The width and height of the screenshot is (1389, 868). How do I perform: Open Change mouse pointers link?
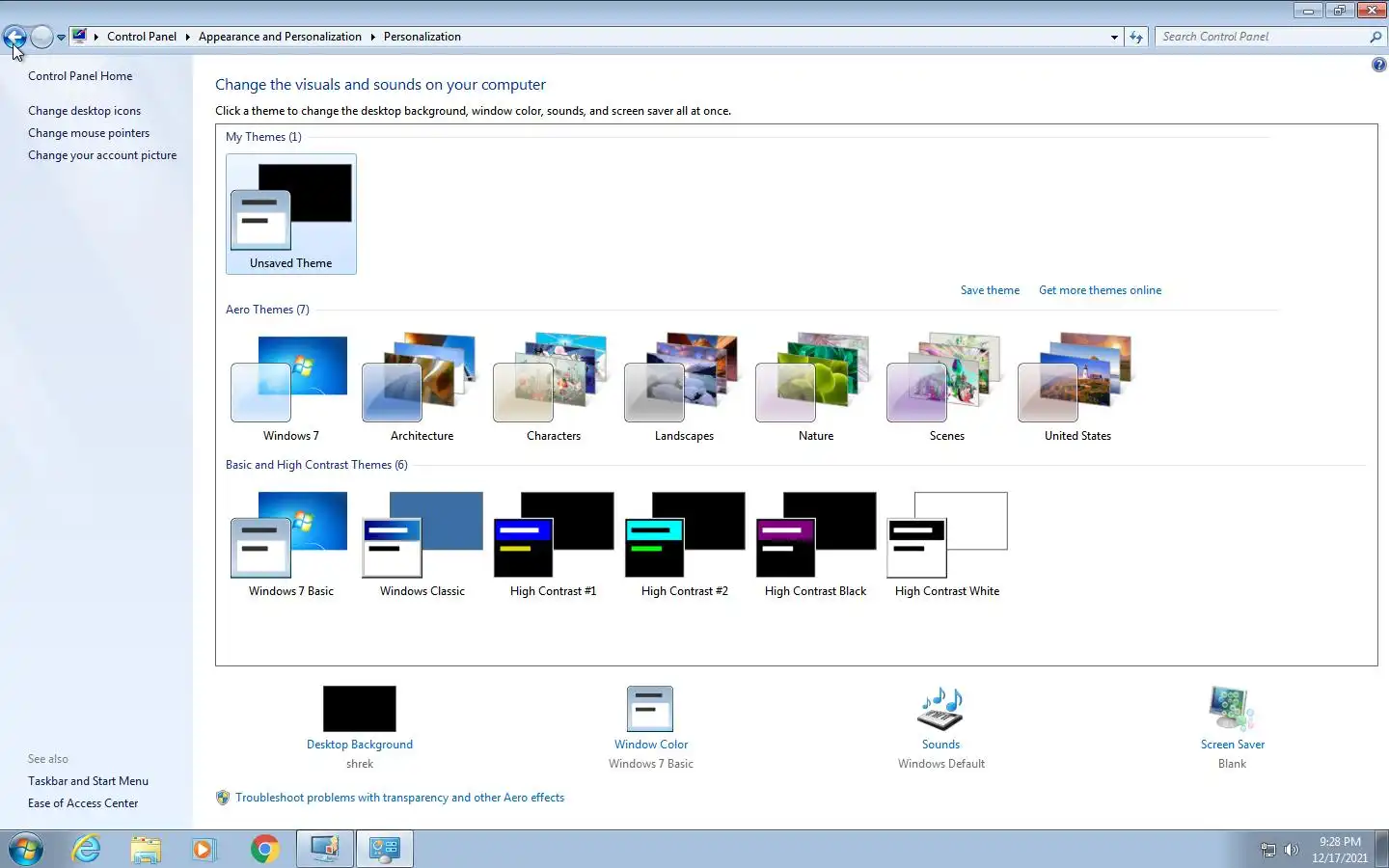[89, 133]
